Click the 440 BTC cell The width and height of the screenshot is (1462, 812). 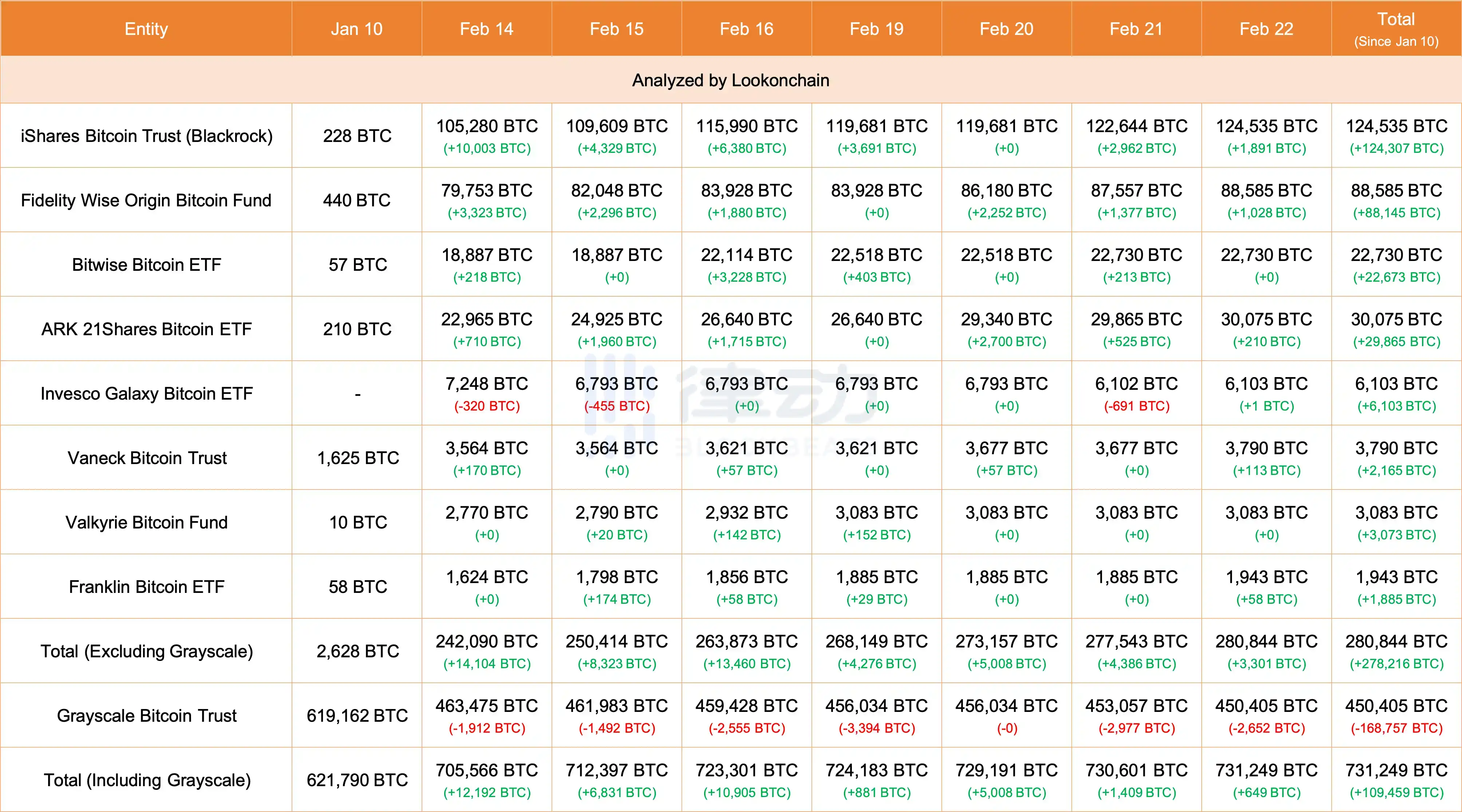pyautogui.click(x=356, y=200)
